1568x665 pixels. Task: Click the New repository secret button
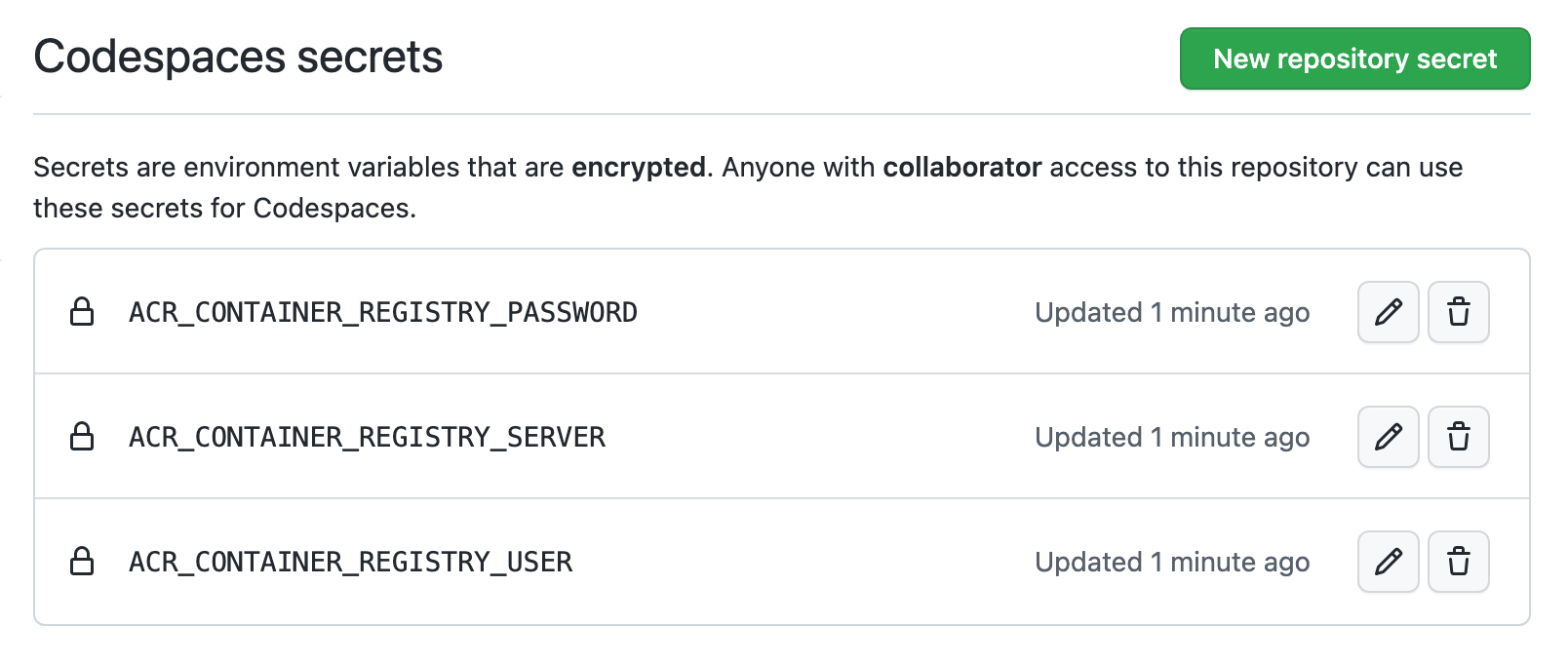click(1354, 59)
